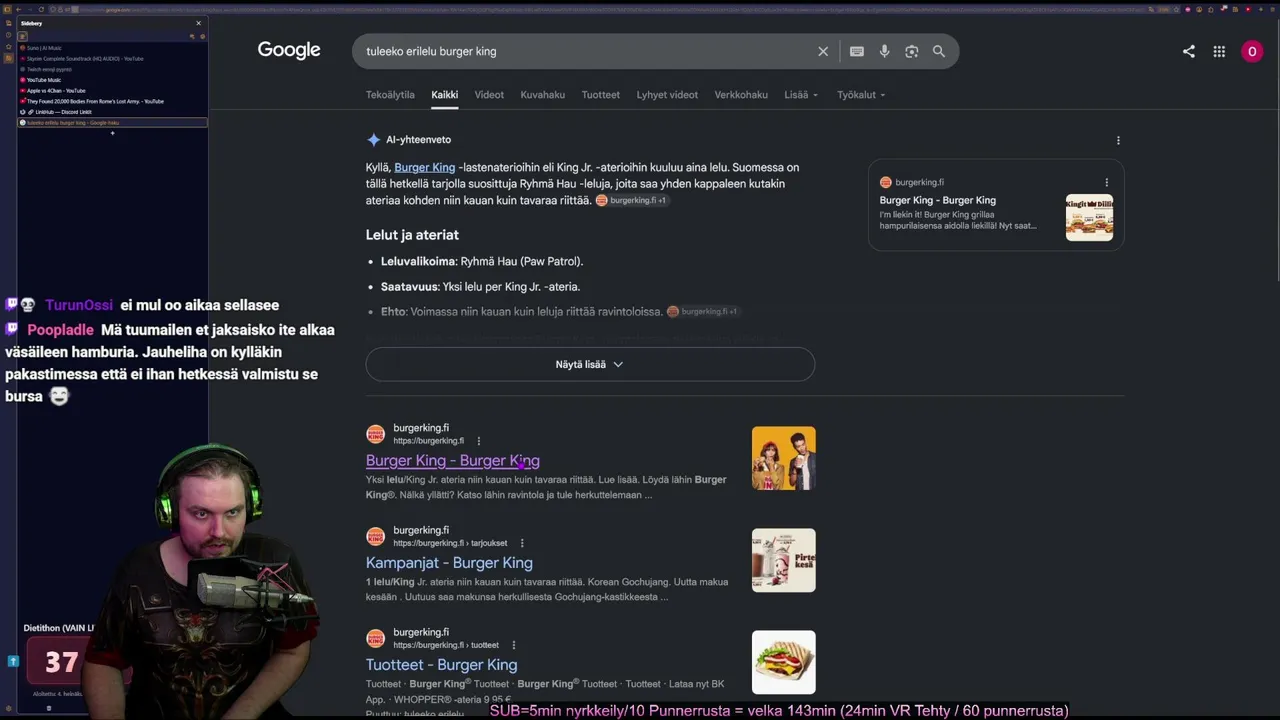Click the first result's thumbnail image

click(x=784, y=458)
